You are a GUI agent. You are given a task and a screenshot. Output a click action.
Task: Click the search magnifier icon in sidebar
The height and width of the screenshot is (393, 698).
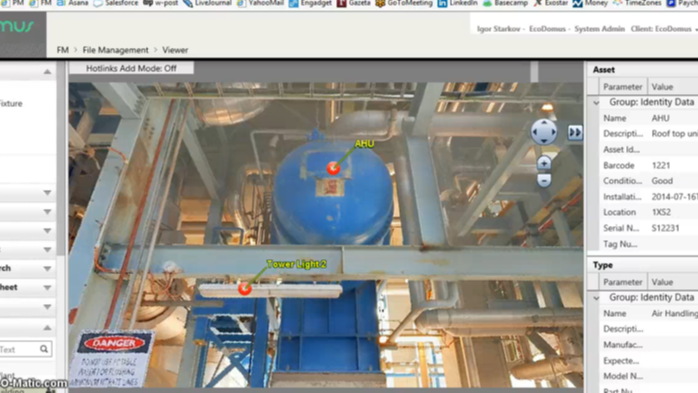click(44, 349)
